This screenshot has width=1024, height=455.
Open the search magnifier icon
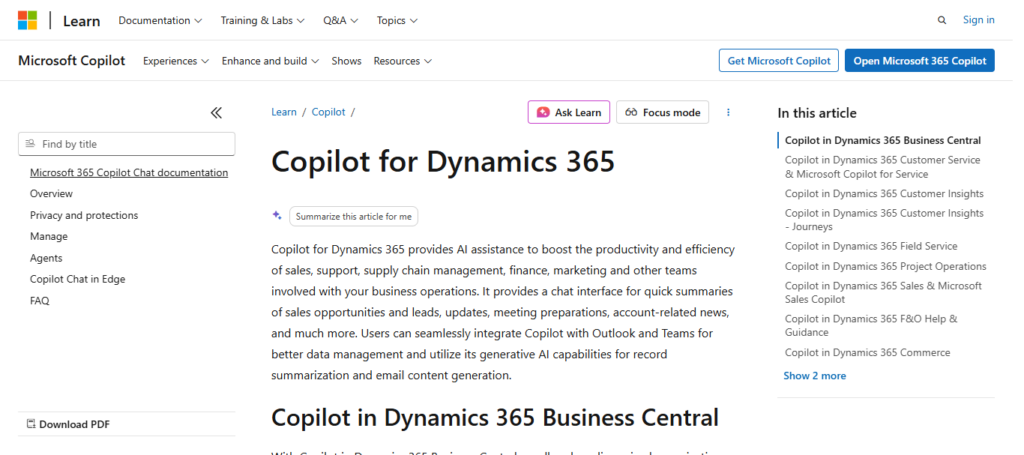pos(942,20)
